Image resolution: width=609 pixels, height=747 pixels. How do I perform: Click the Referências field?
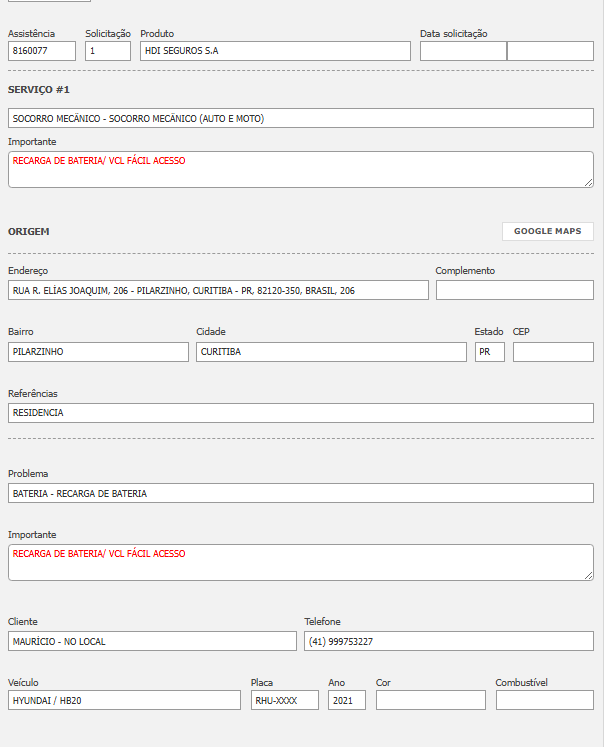point(300,412)
